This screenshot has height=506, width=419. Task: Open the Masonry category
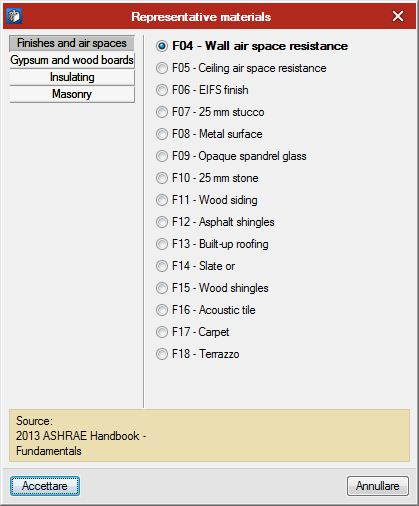(x=72, y=94)
